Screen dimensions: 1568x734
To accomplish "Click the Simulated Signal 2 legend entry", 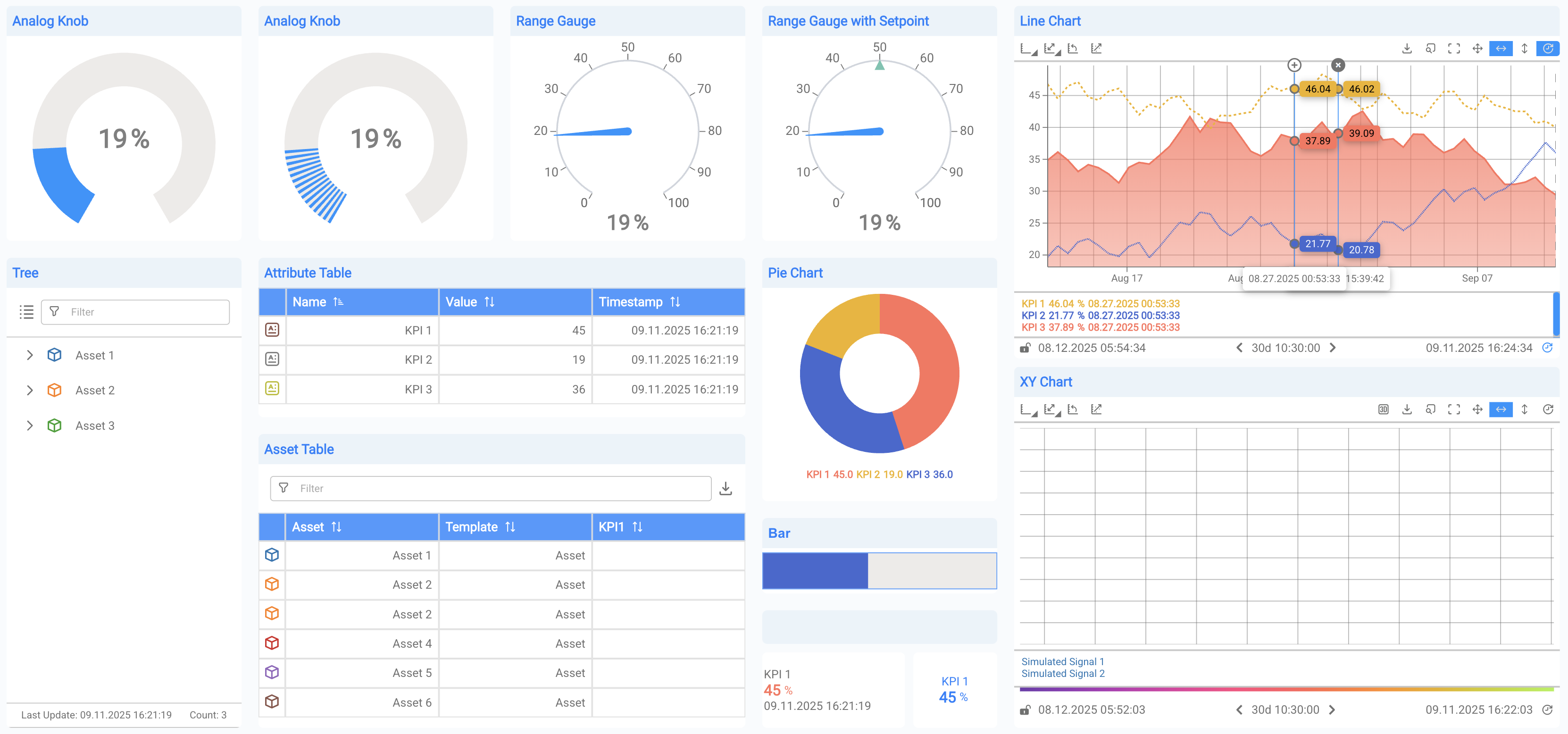I will pos(1063,673).
